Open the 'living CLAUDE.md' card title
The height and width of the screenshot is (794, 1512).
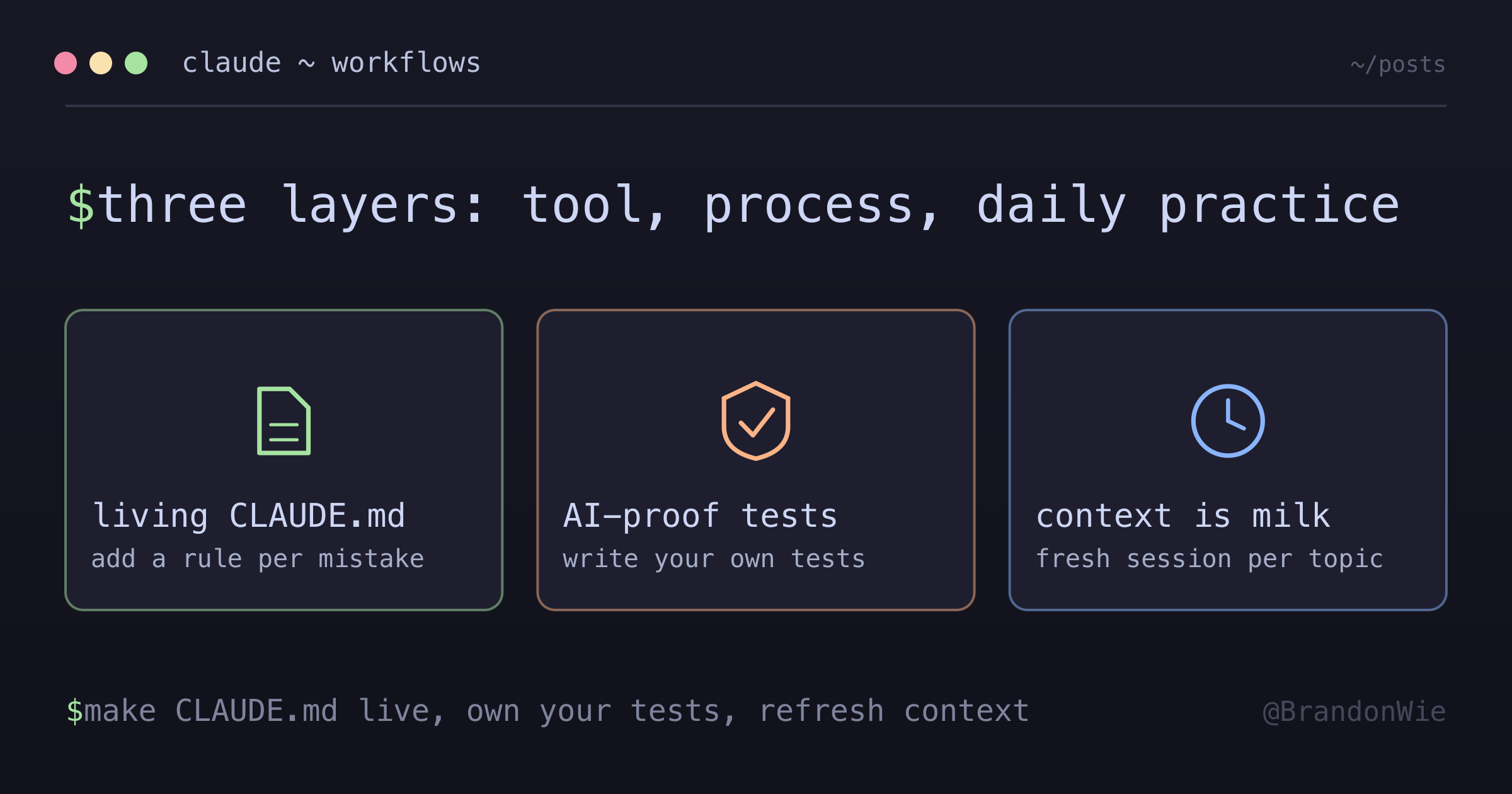tap(248, 516)
